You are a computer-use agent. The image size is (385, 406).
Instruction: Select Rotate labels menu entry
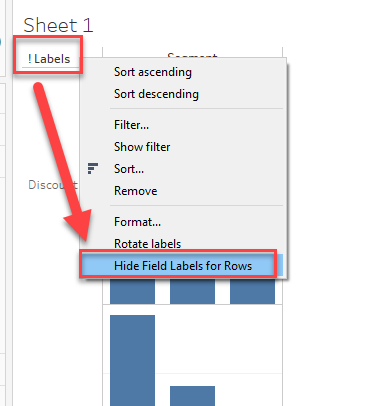pyautogui.click(x=147, y=244)
